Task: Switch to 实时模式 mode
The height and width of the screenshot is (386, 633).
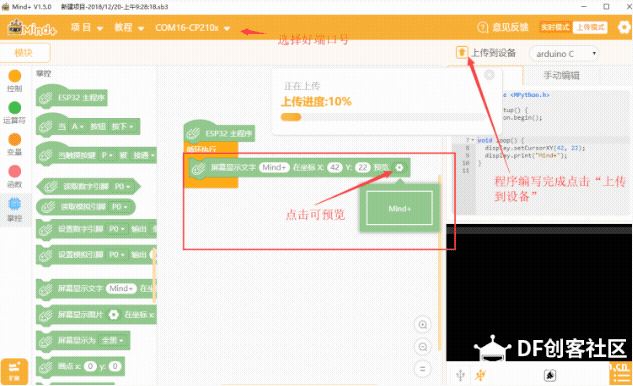Action: coord(555,27)
